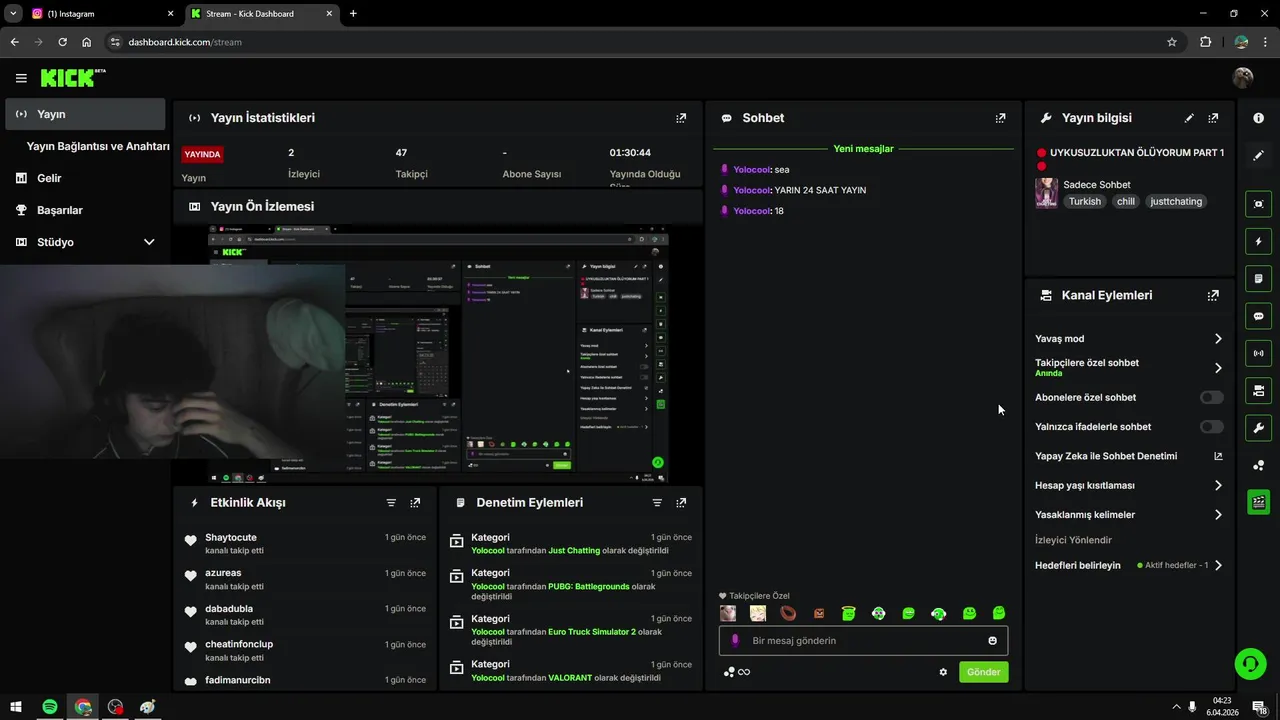Open Yayın Bağlantısı ve Anahtarı menu item

[97, 146]
